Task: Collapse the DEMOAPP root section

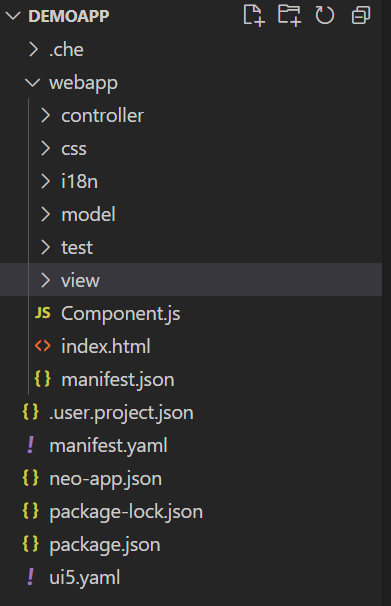Action: (x=13, y=16)
